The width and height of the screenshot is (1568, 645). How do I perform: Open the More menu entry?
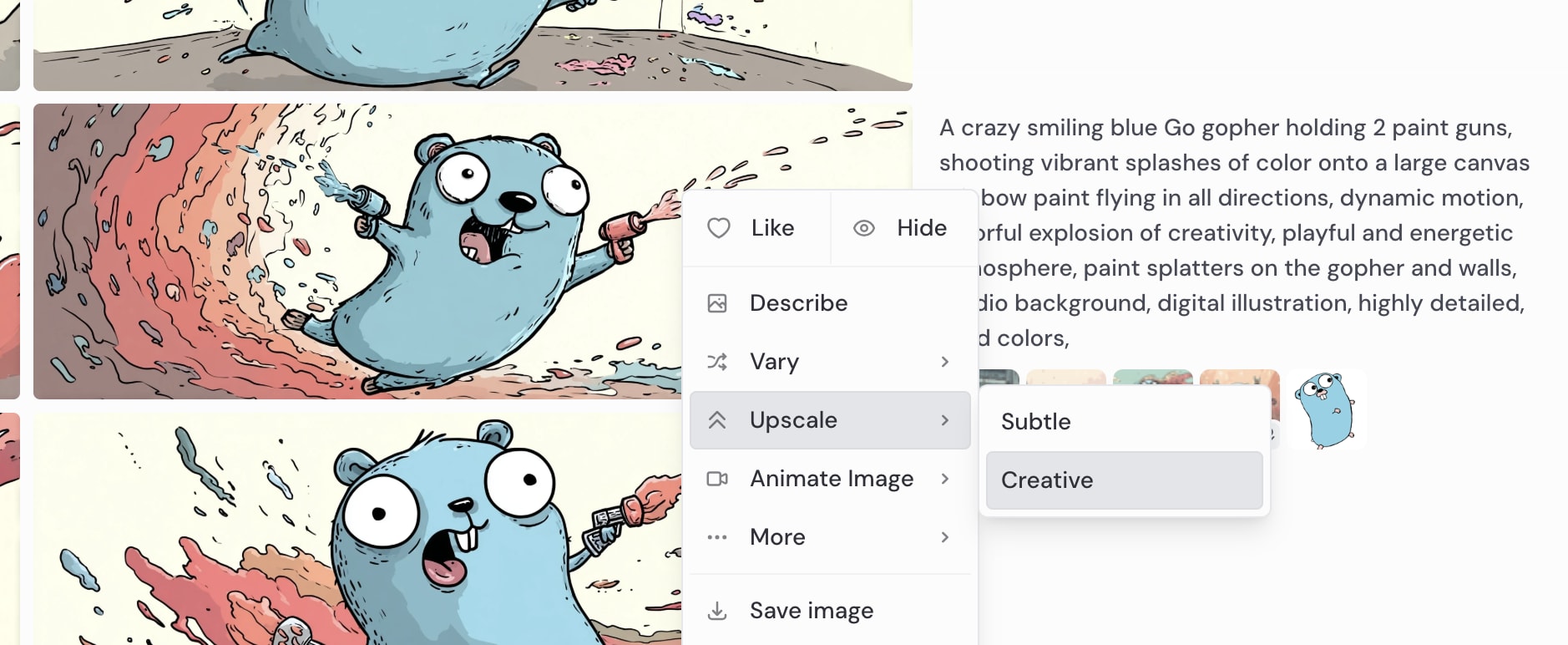tap(830, 537)
